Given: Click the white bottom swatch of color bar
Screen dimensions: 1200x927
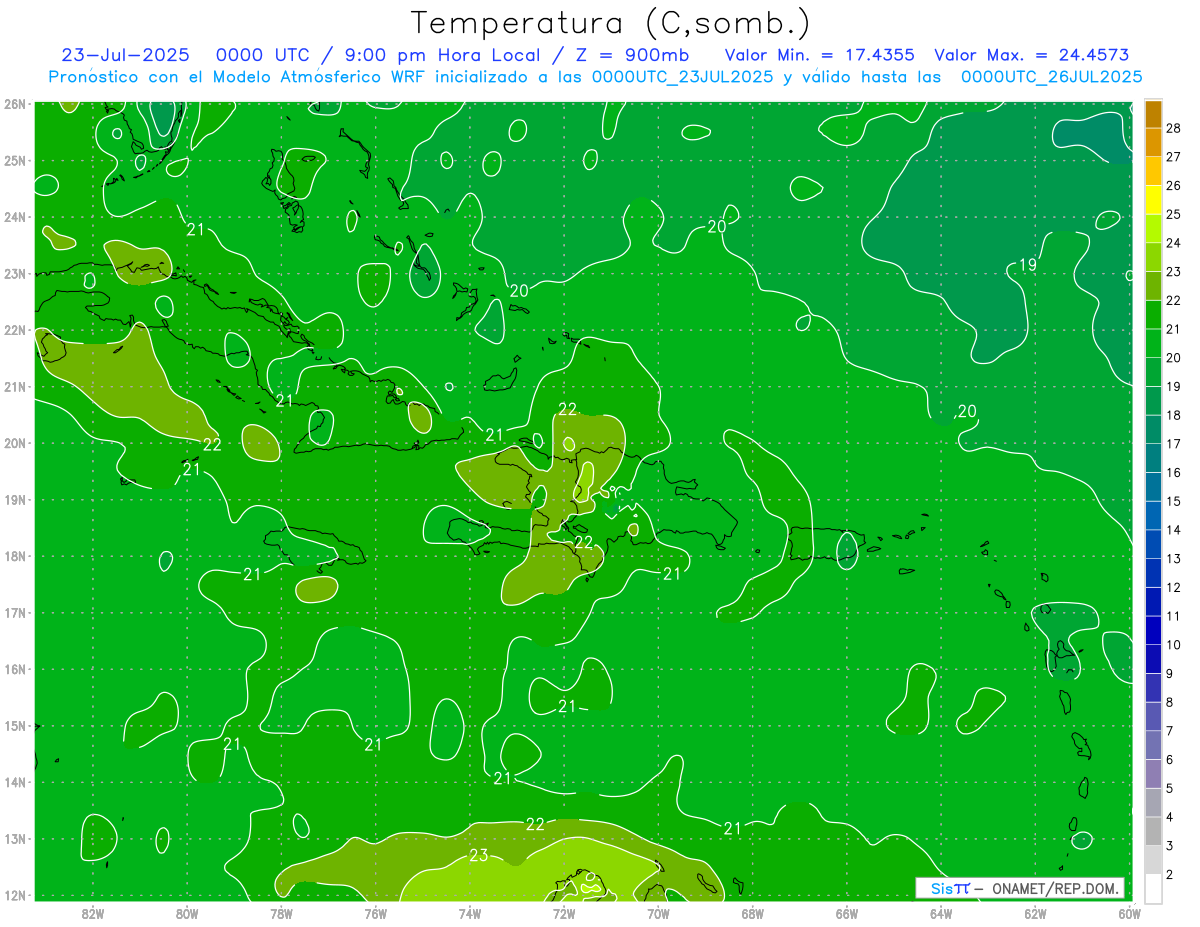Looking at the screenshot, I should (1153, 888).
